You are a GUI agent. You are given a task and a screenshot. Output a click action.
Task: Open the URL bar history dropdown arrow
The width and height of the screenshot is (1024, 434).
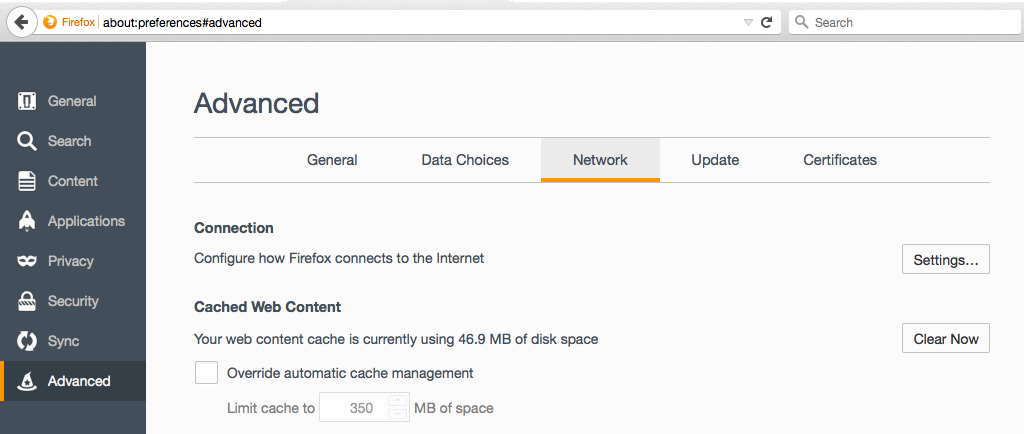[748, 22]
